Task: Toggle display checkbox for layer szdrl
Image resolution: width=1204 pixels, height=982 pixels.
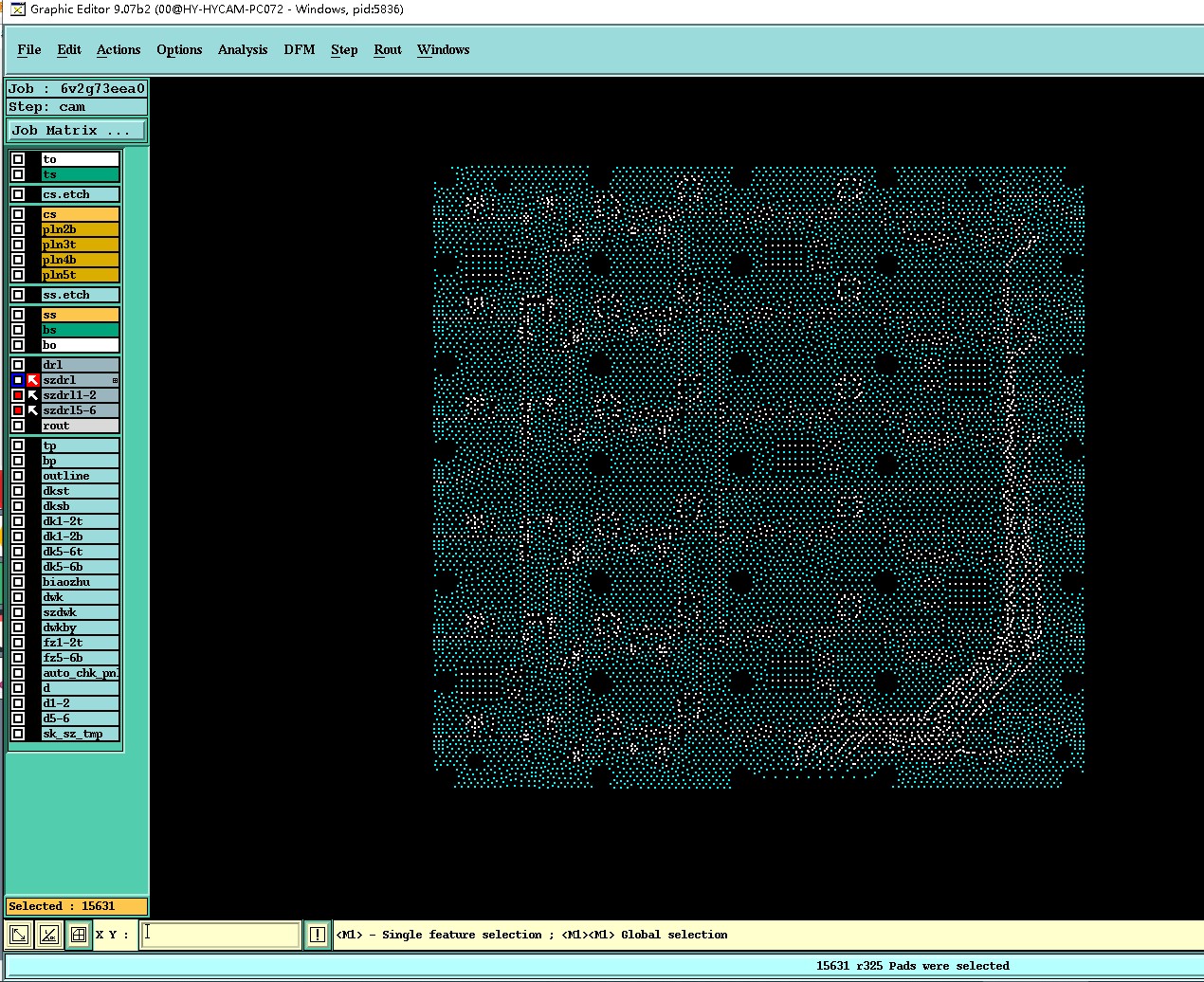Action: click(18, 380)
